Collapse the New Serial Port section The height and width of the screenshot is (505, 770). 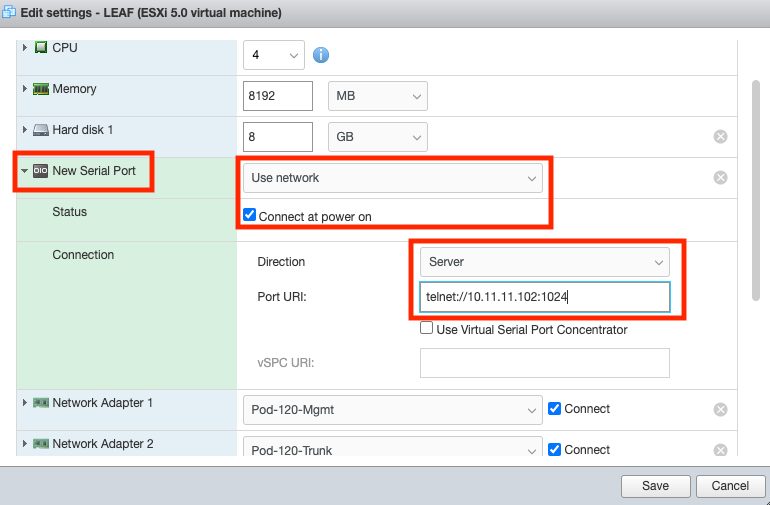coord(24,171)
